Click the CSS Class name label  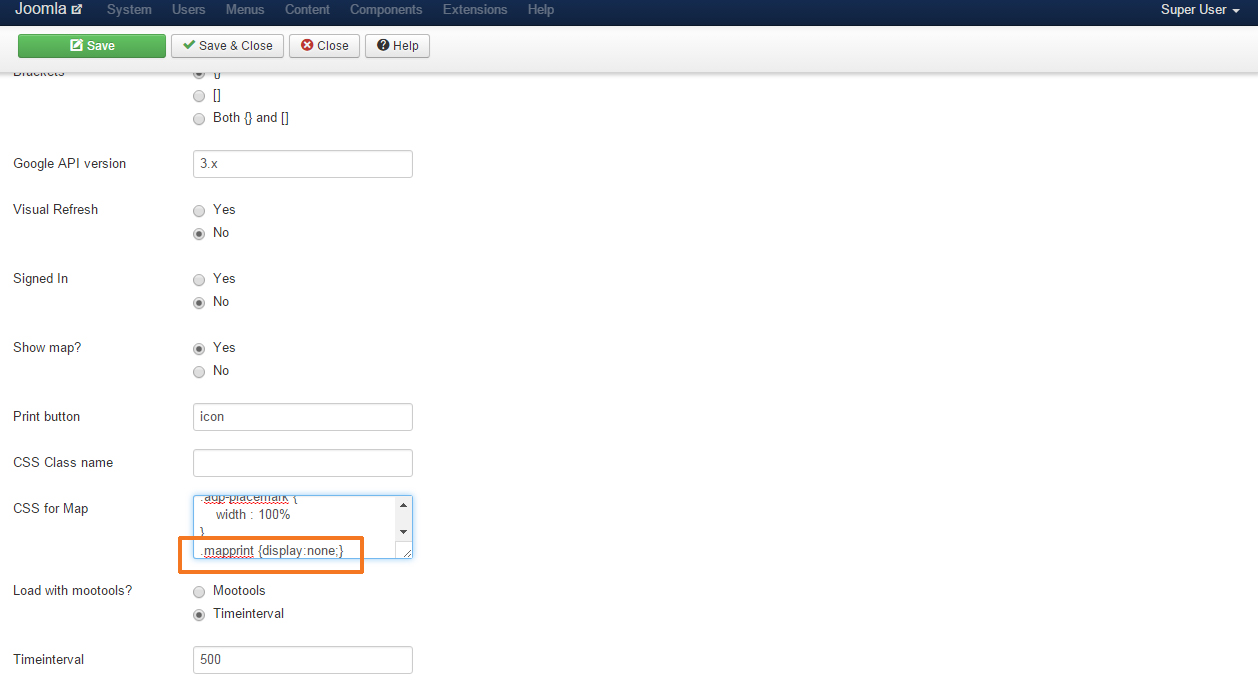(x=63, y=462)
